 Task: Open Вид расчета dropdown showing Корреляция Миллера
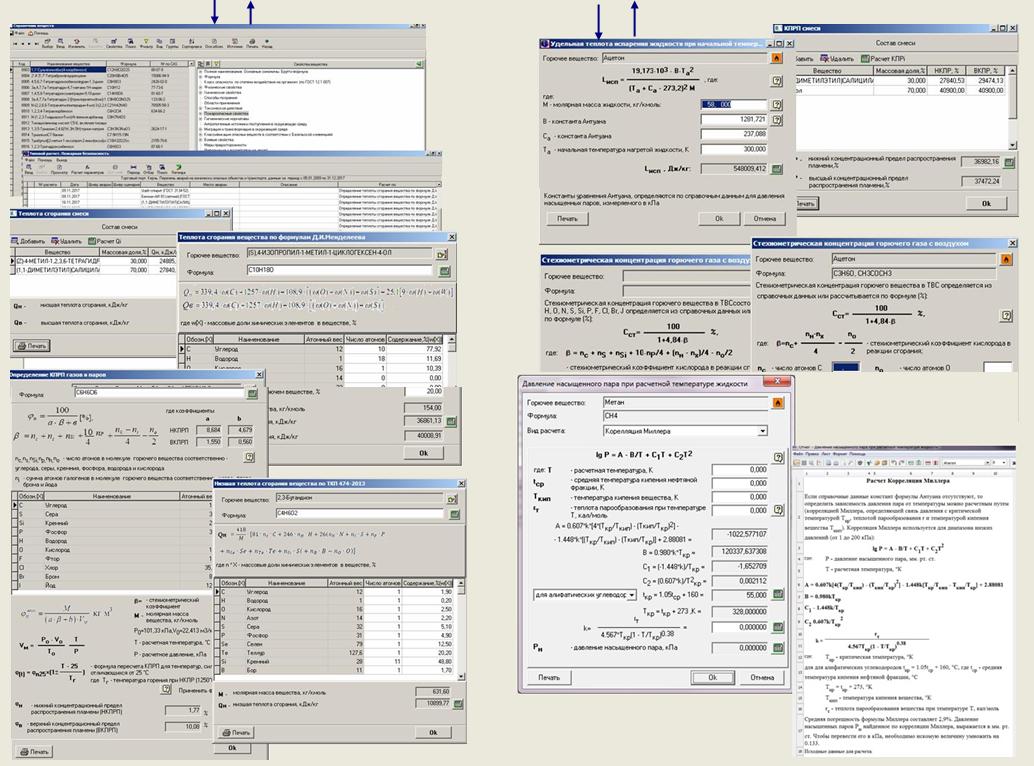pyautogui.click(x=760, y=430)
